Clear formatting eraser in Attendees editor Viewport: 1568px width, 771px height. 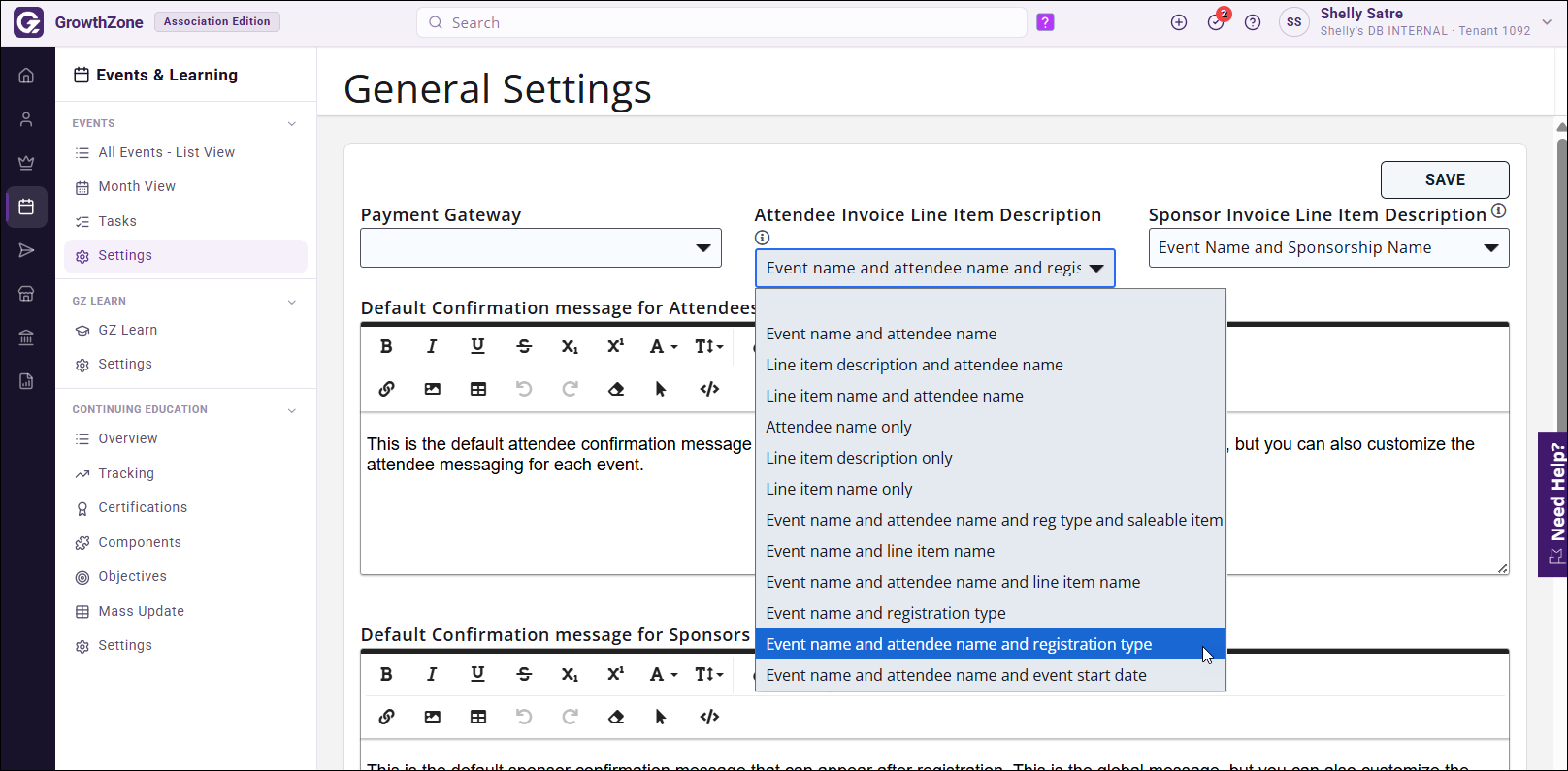[615, 389]
